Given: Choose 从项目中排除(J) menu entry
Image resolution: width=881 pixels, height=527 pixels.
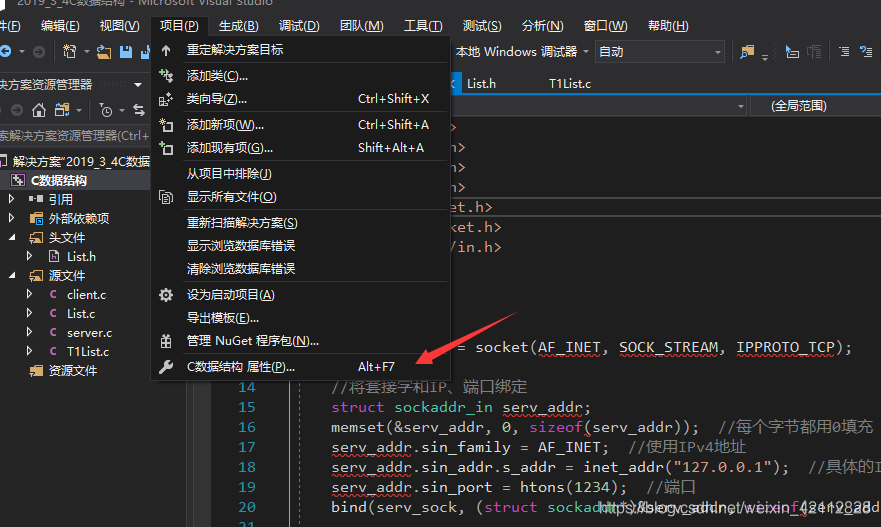Looking at the screenshot, I should (x=301, y=174).
